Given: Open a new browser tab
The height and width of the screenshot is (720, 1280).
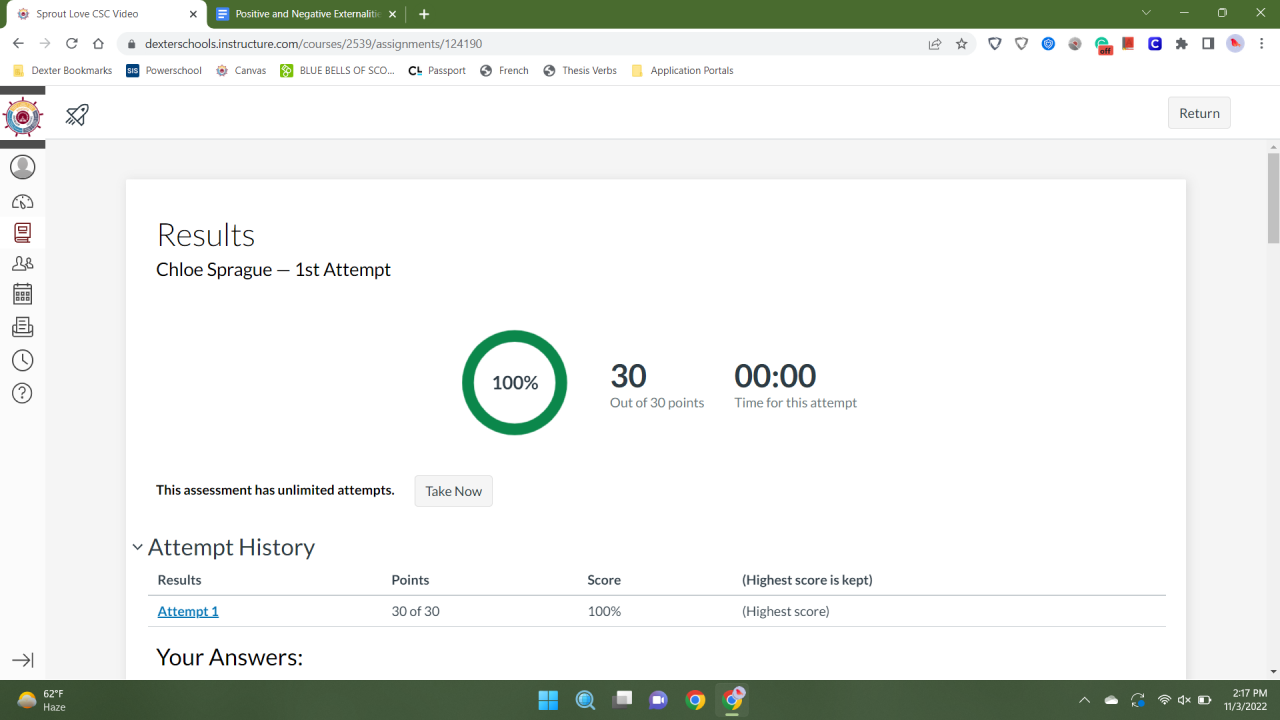Looking at the screenshot, I should click(424, 14).
